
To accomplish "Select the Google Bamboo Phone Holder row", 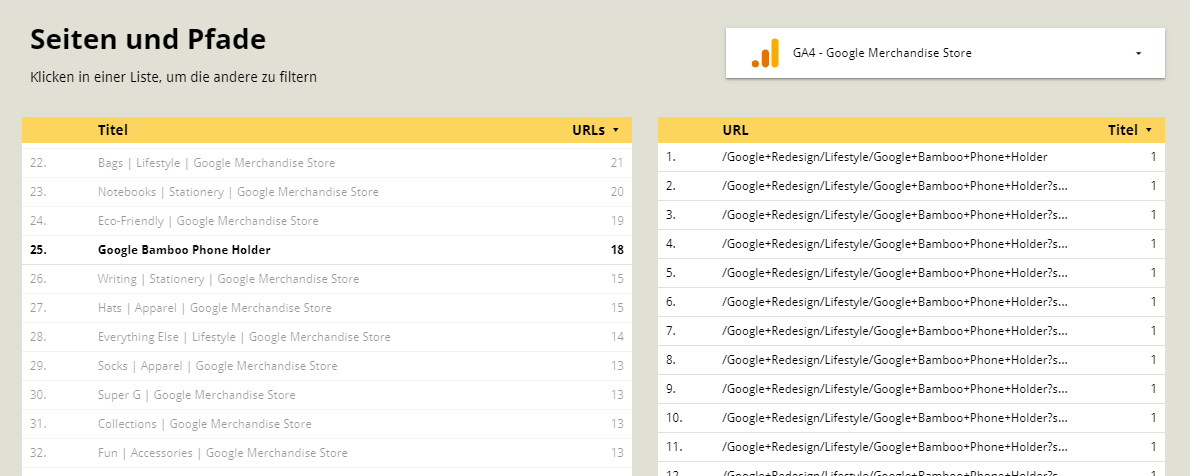I will point(184,250).
